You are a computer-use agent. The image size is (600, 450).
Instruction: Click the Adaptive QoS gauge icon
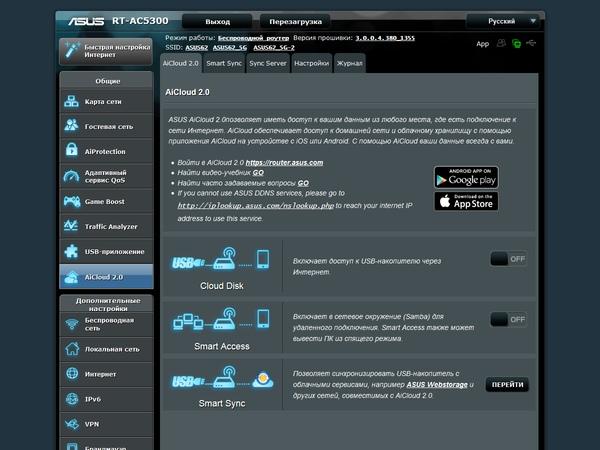click(72, 176)
